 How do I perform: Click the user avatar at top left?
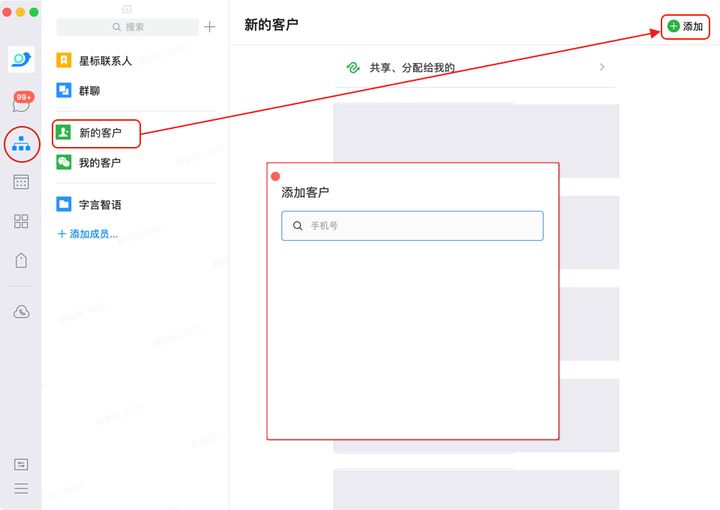point(21,60)
